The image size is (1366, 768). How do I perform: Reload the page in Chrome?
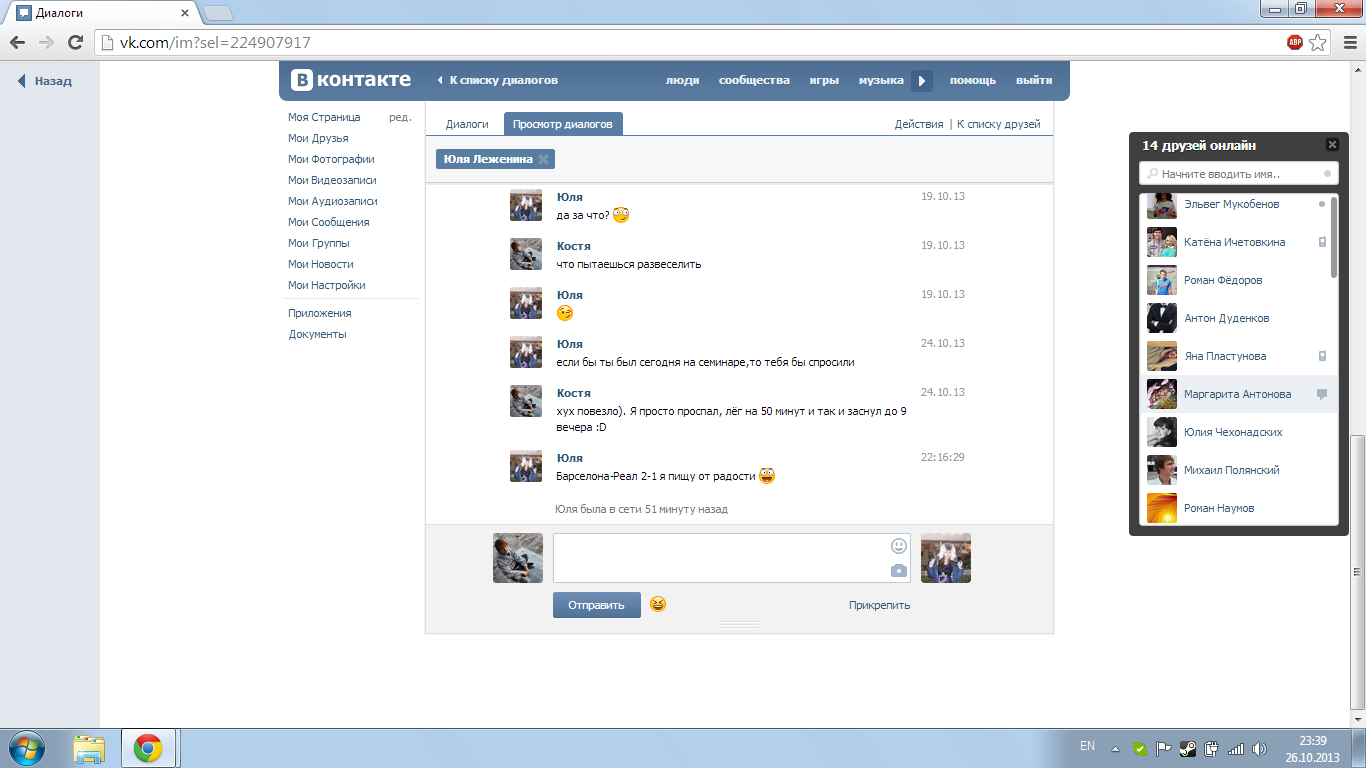pos(75,42)
